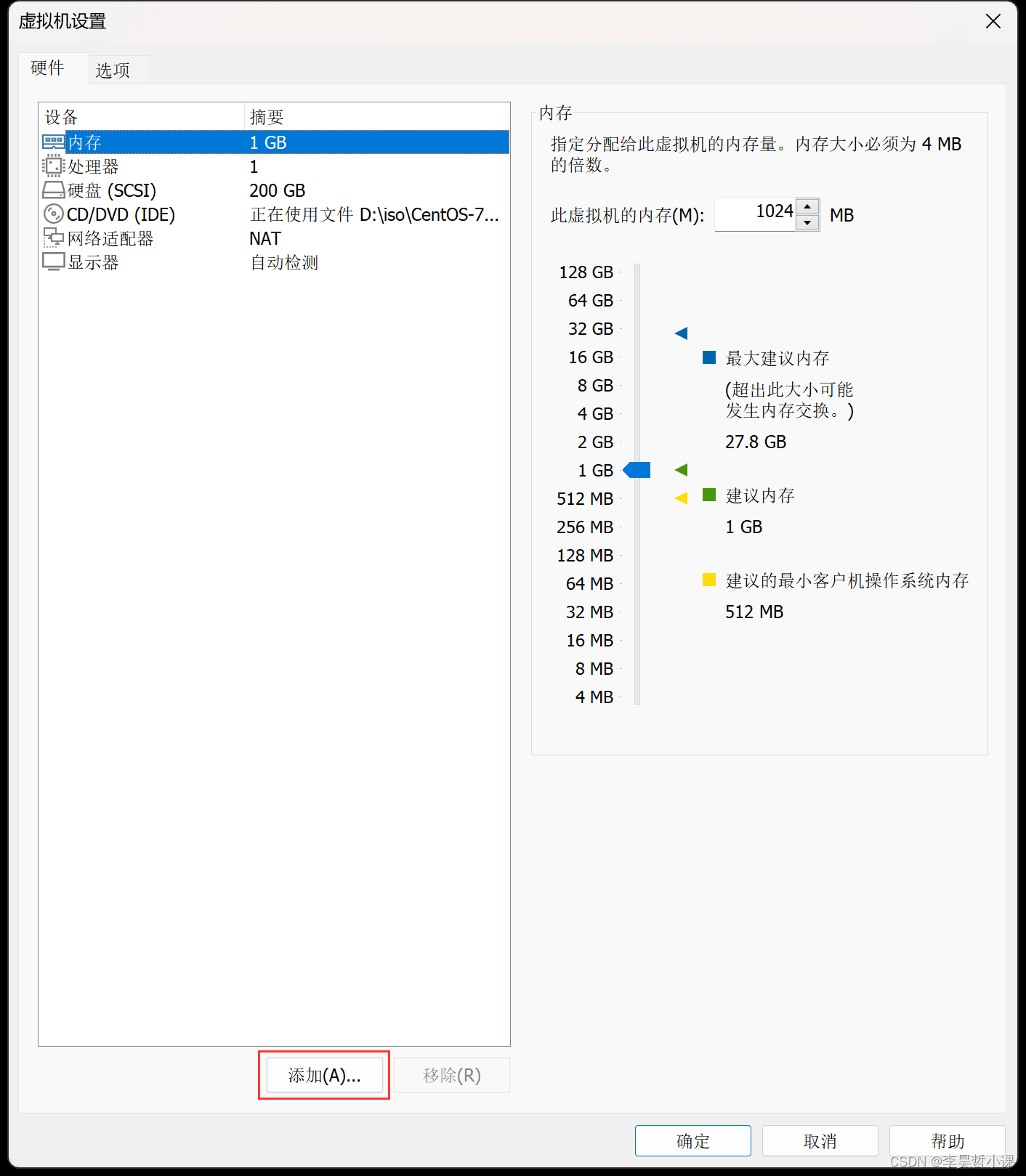This screenshot has width=1026, height=1176.
Task: Click the 取消 button
Action: tap(820, 1140)
